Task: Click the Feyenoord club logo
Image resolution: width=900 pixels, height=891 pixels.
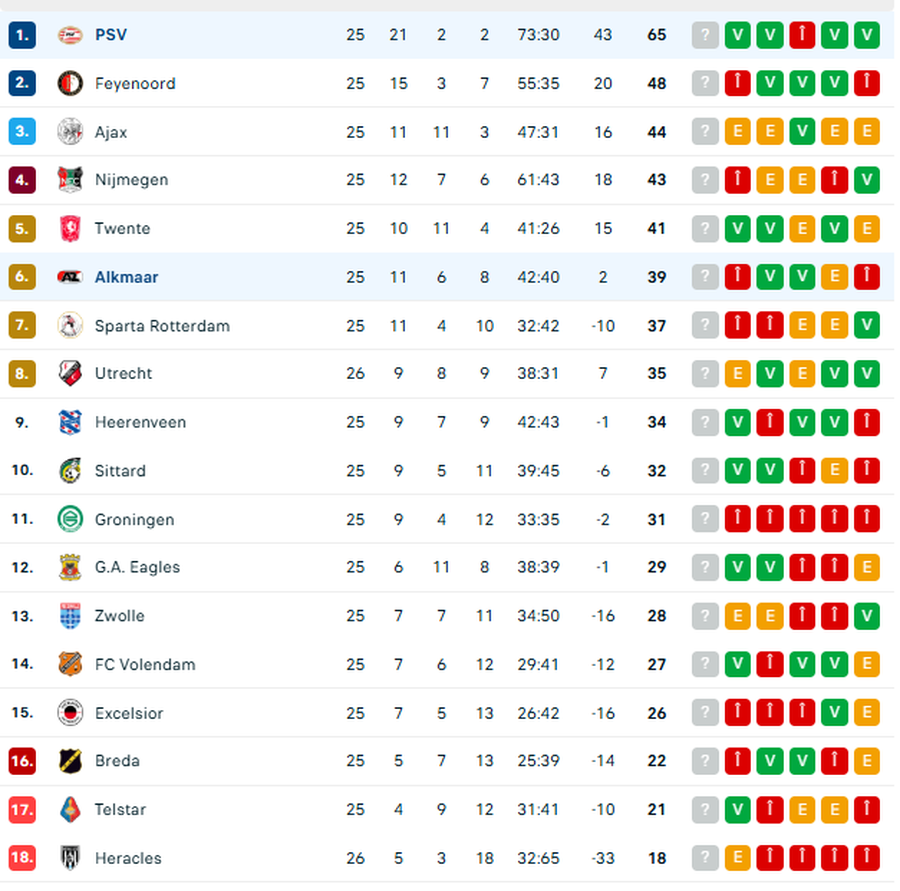Action: [70, 83]
